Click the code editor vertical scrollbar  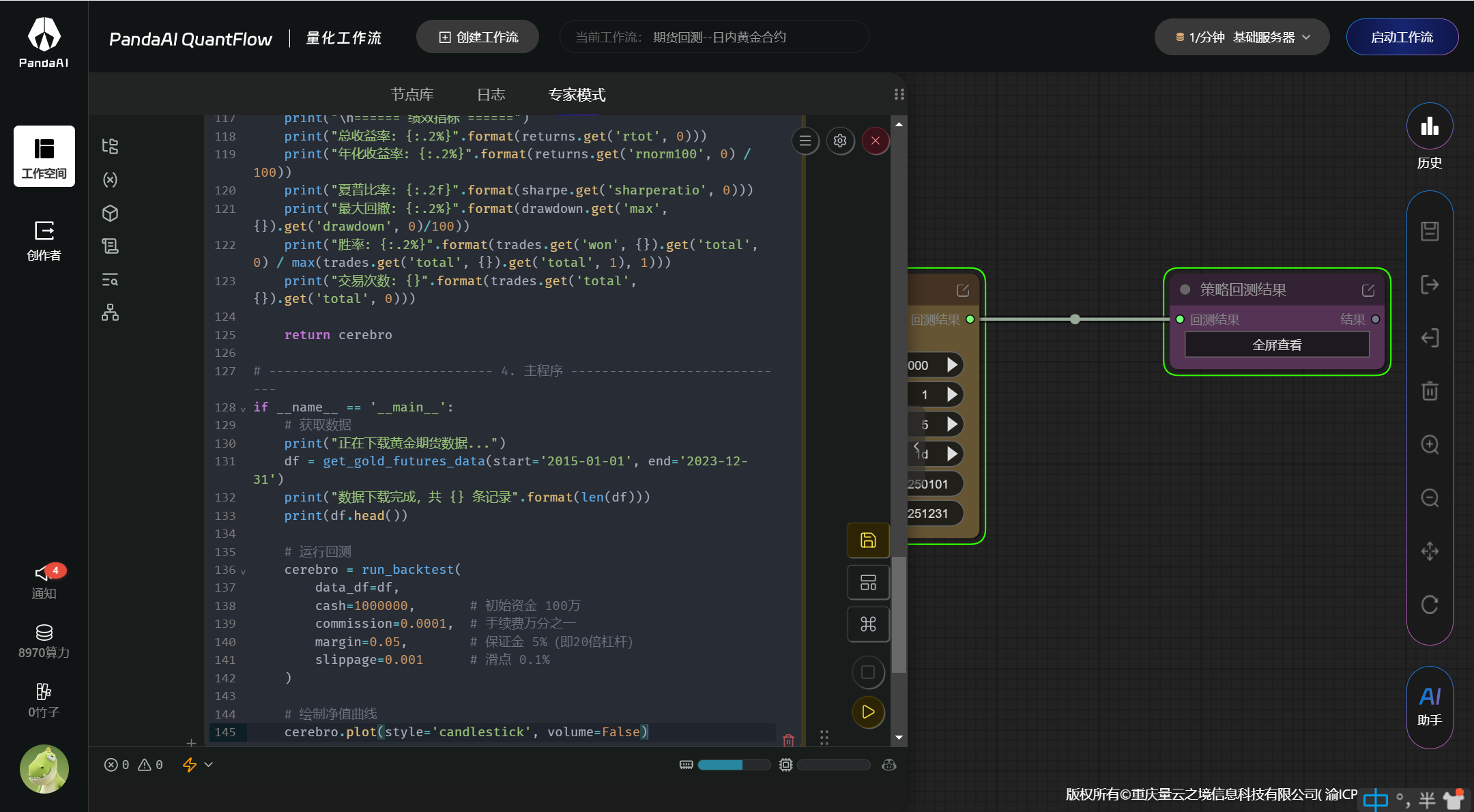(x=899, y=614)
